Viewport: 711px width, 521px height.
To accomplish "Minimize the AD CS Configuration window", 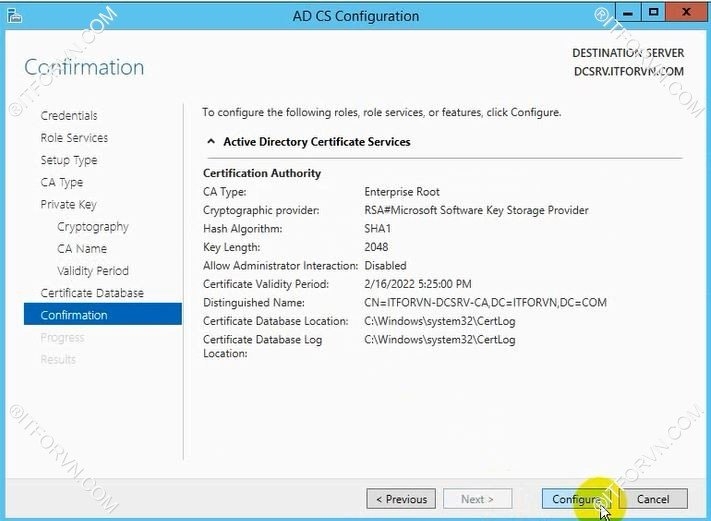I will (629, 14).
